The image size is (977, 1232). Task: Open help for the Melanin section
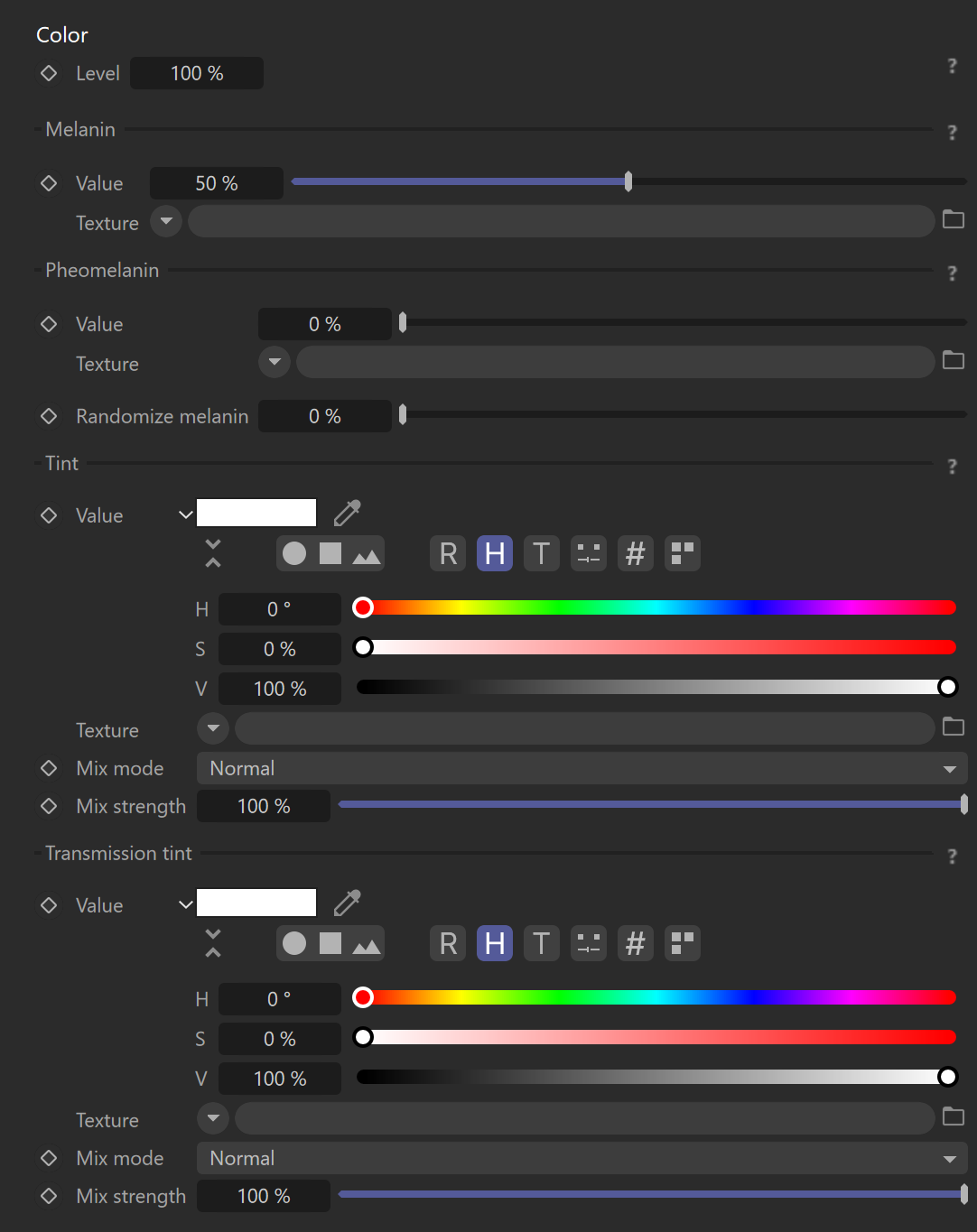tap(952, 132)
